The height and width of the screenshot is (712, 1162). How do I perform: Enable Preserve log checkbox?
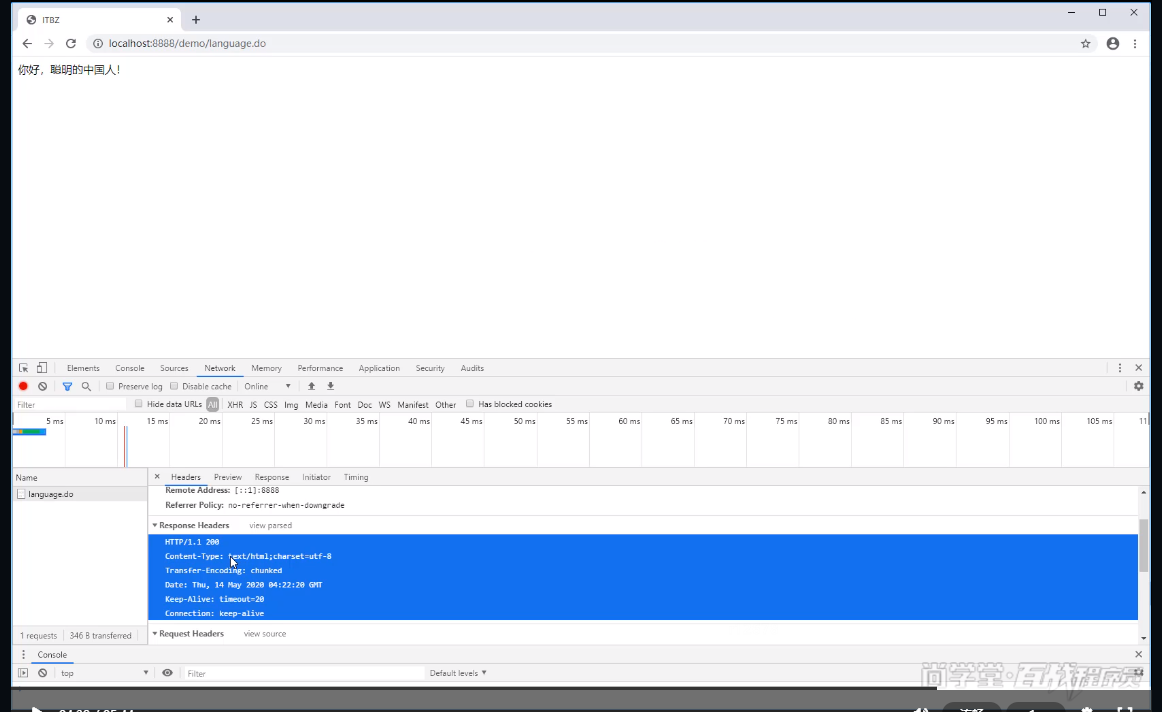110,386
